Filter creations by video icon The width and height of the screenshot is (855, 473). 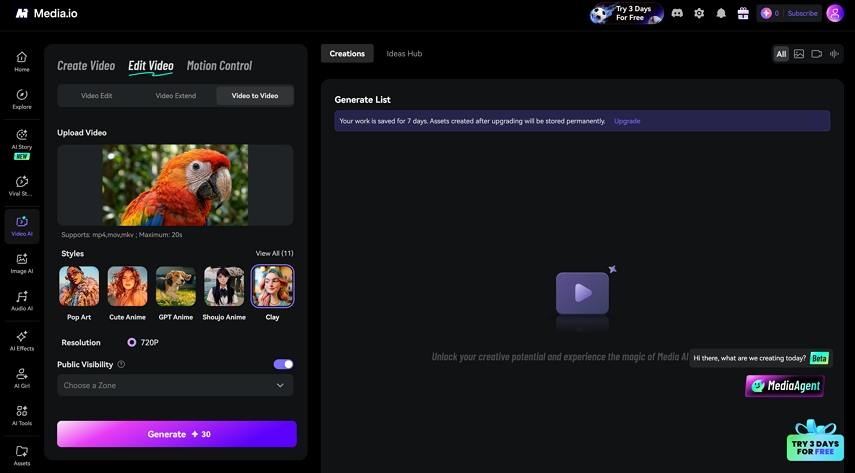pyautogui.click(x=816, y=53)
